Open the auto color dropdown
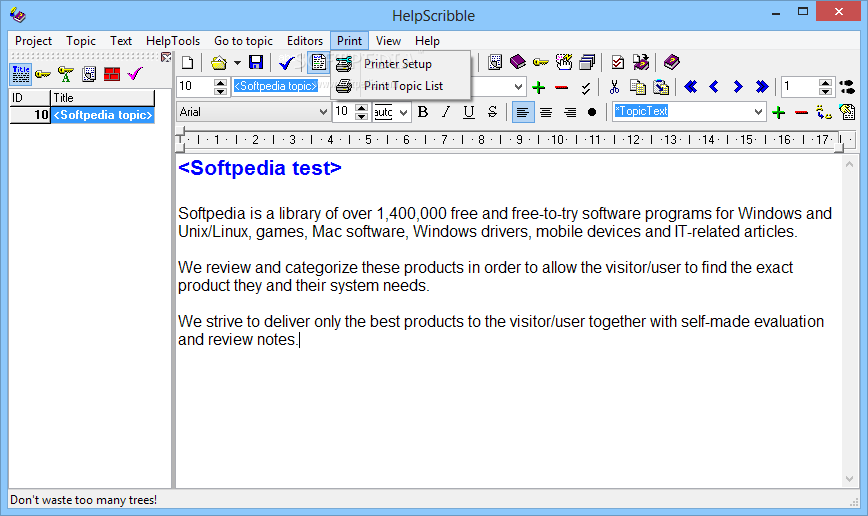Viewport: 868px width, 516px height. [403, 113]
